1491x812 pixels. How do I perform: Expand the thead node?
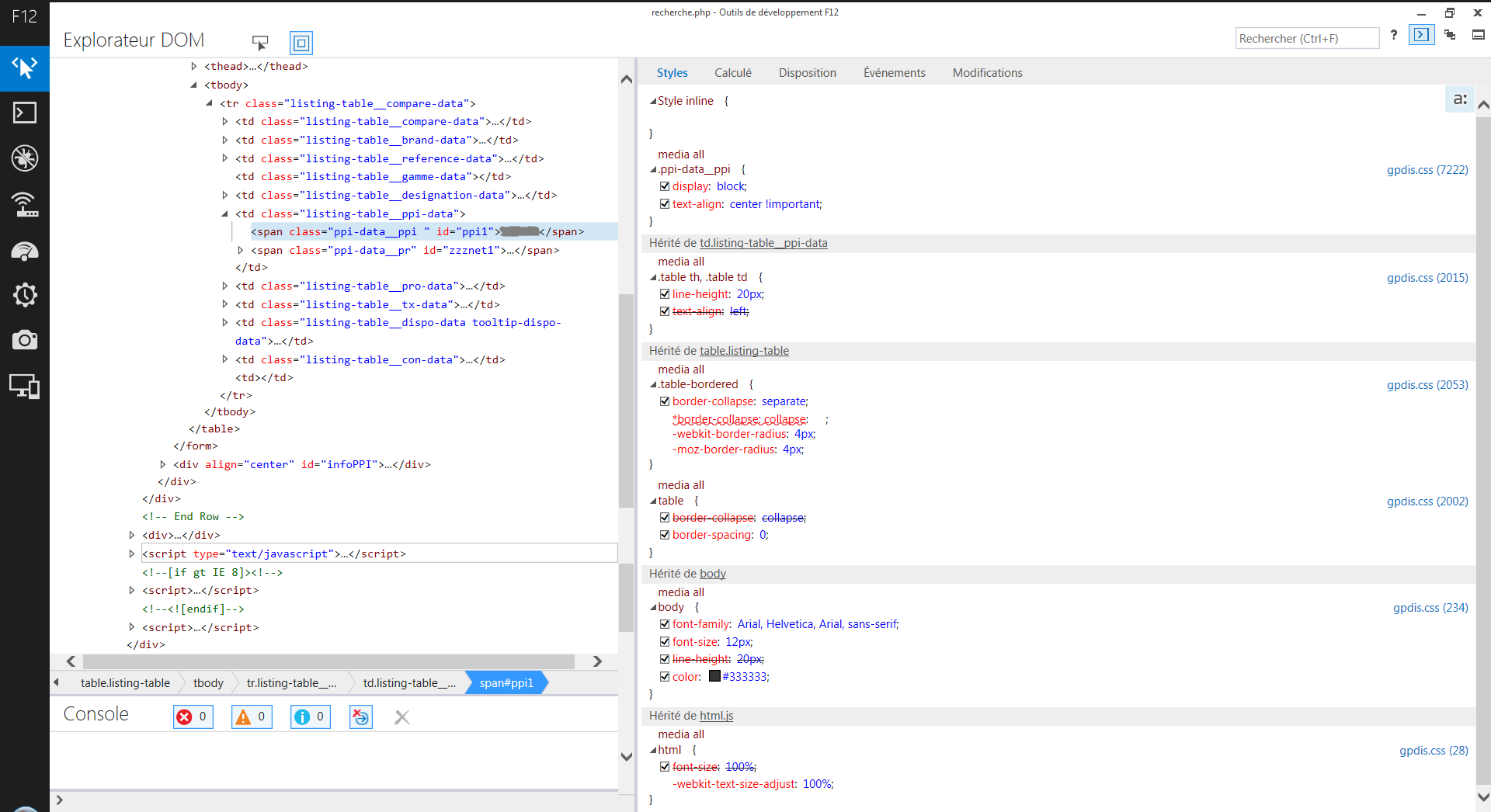tap(194, 67)
